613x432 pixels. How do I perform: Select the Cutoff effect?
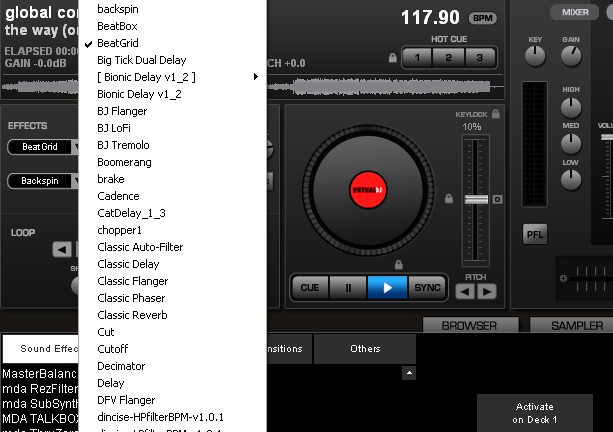click(x=172, y=349)
